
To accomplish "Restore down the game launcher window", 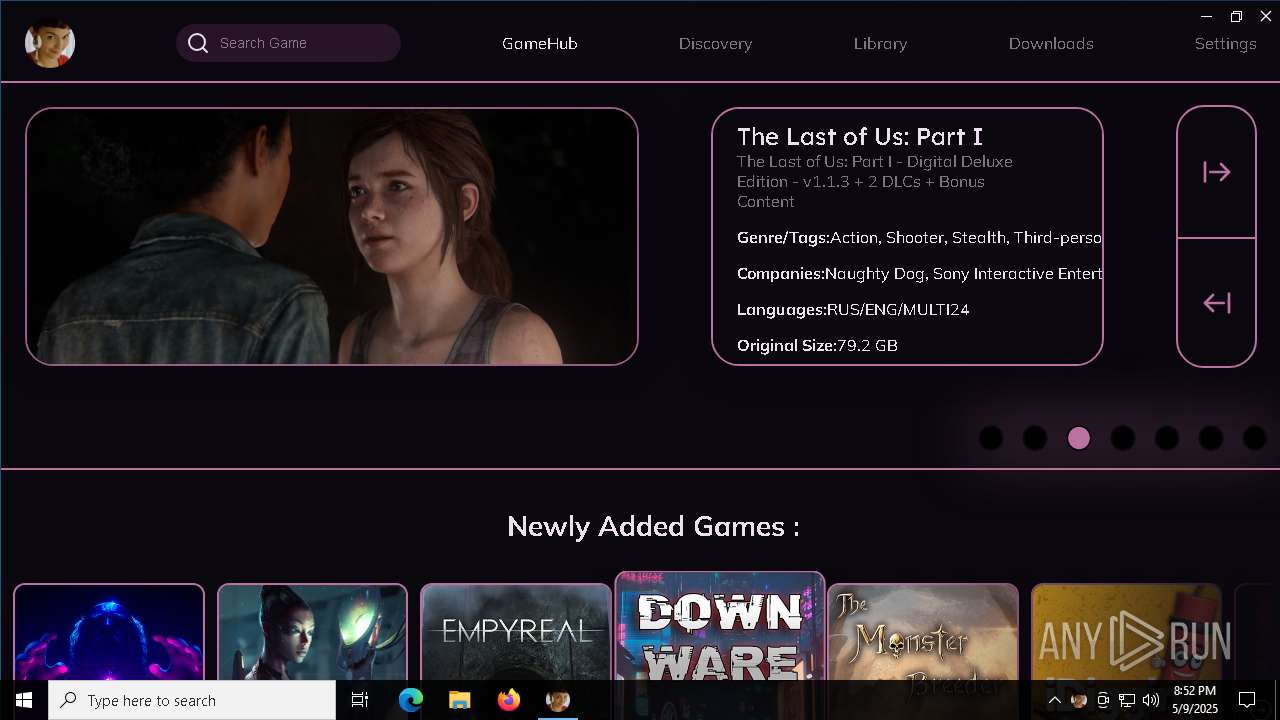I will click(1236, 16).
